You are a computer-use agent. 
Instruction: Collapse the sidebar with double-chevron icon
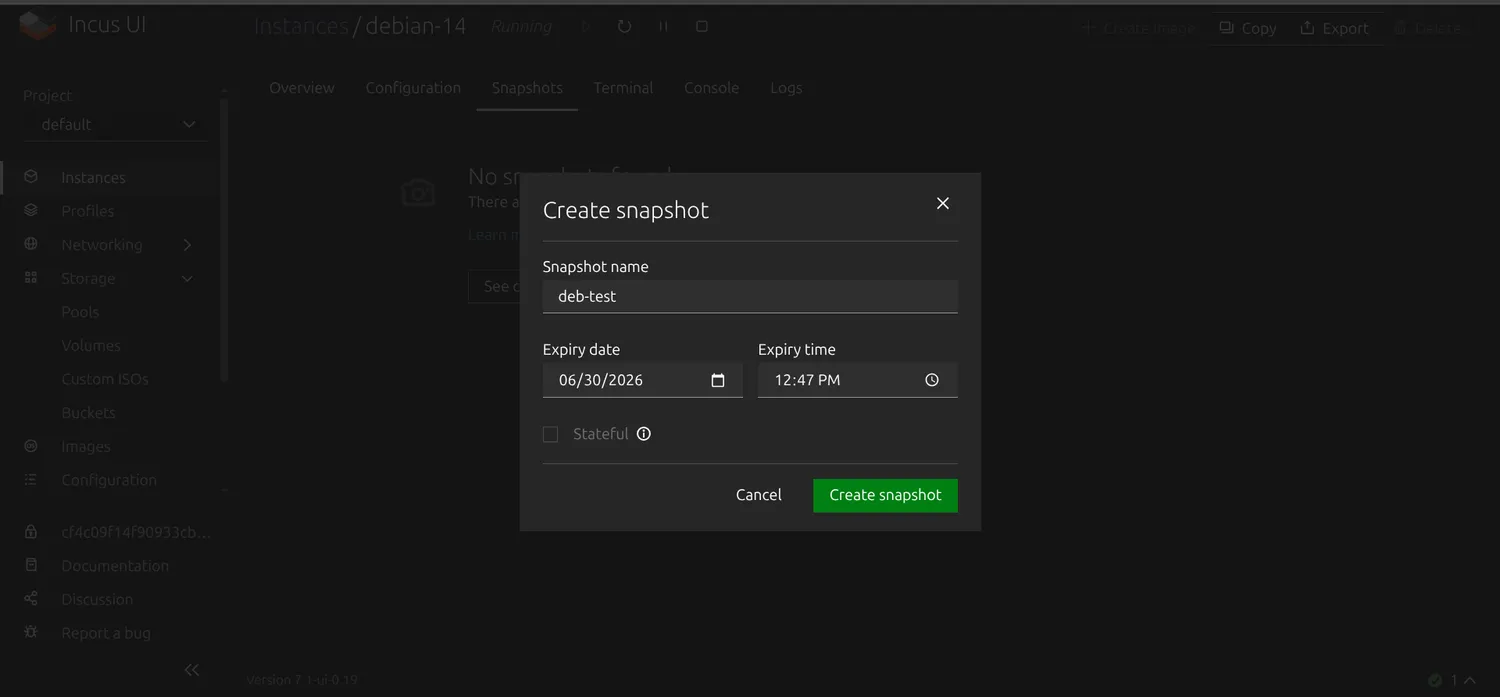tap(192, 670)
